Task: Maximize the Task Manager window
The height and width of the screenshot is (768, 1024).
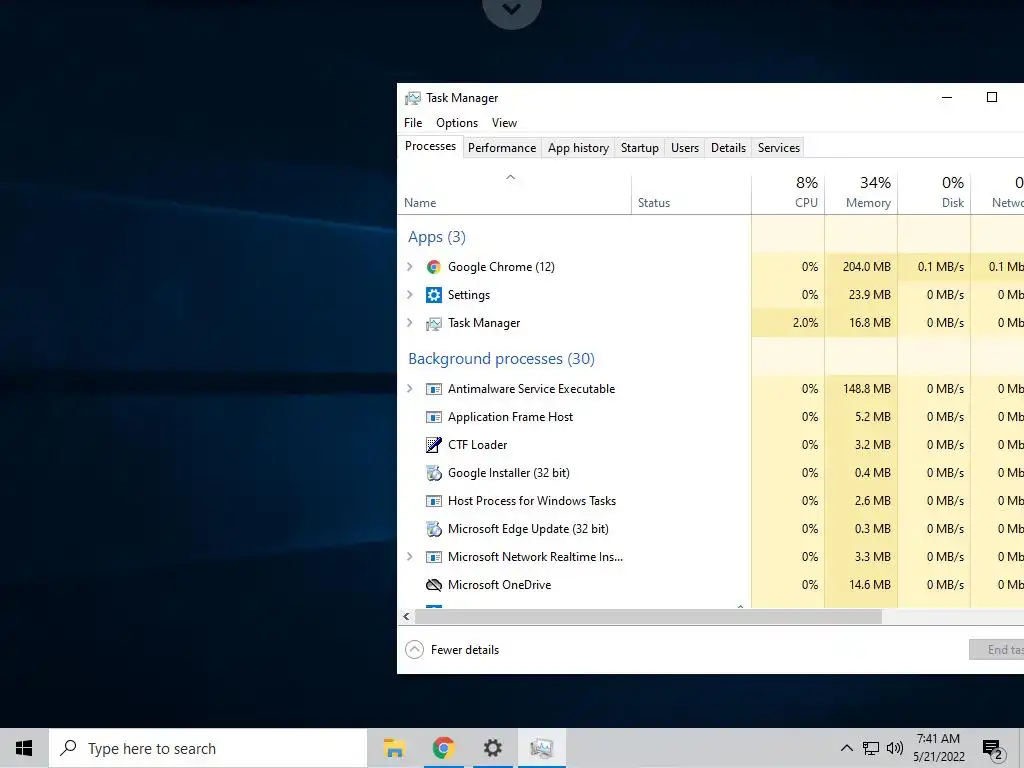Action: pyautogui.click(x=991, y=98)
